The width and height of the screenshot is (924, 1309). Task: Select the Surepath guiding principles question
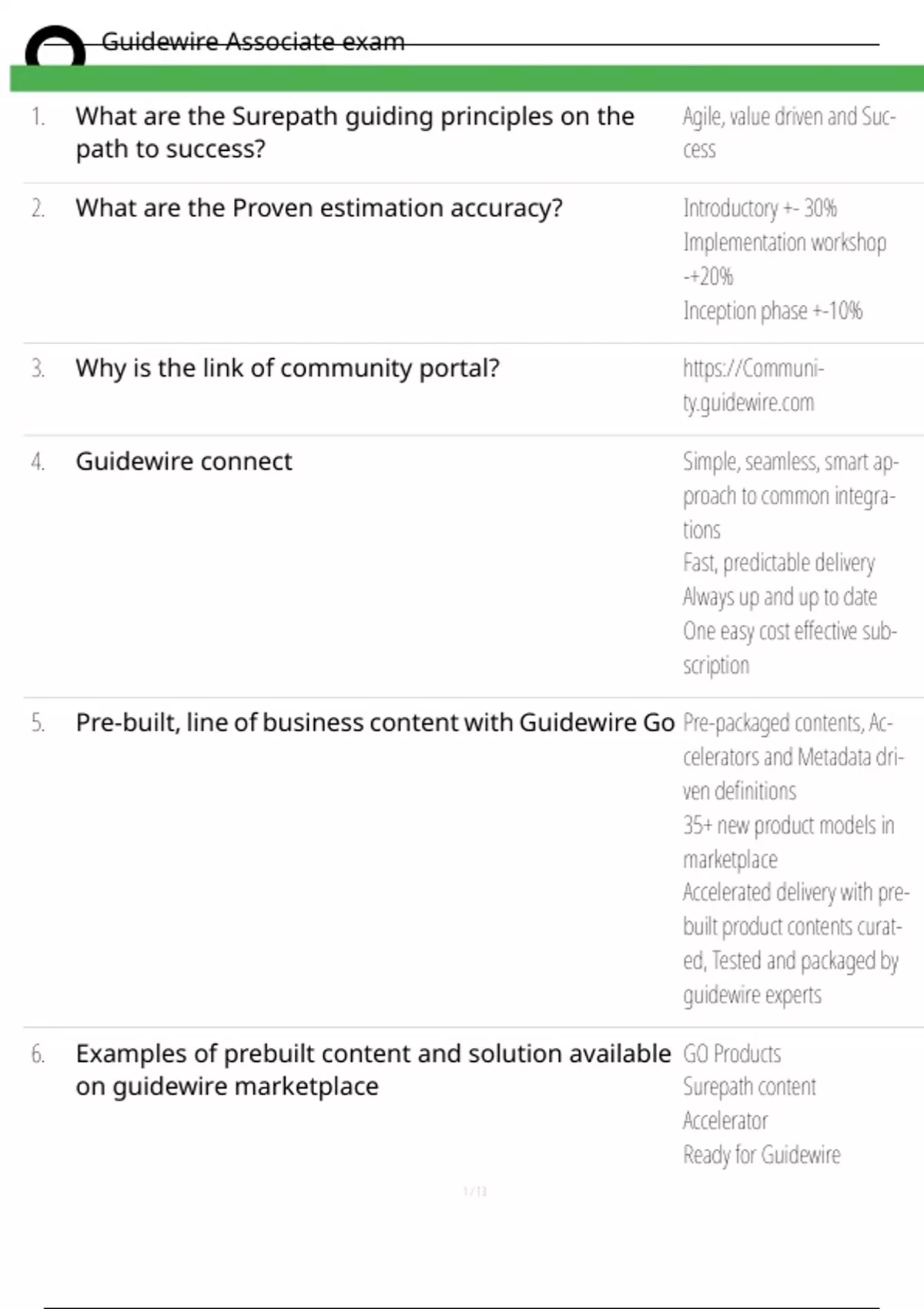tap(354, 132)
